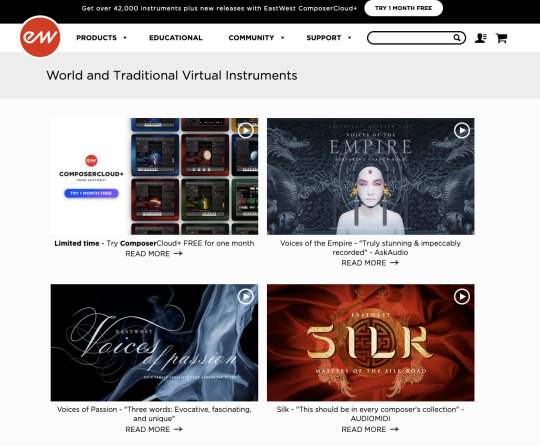Click Read More under Voices of Passion

154,429
